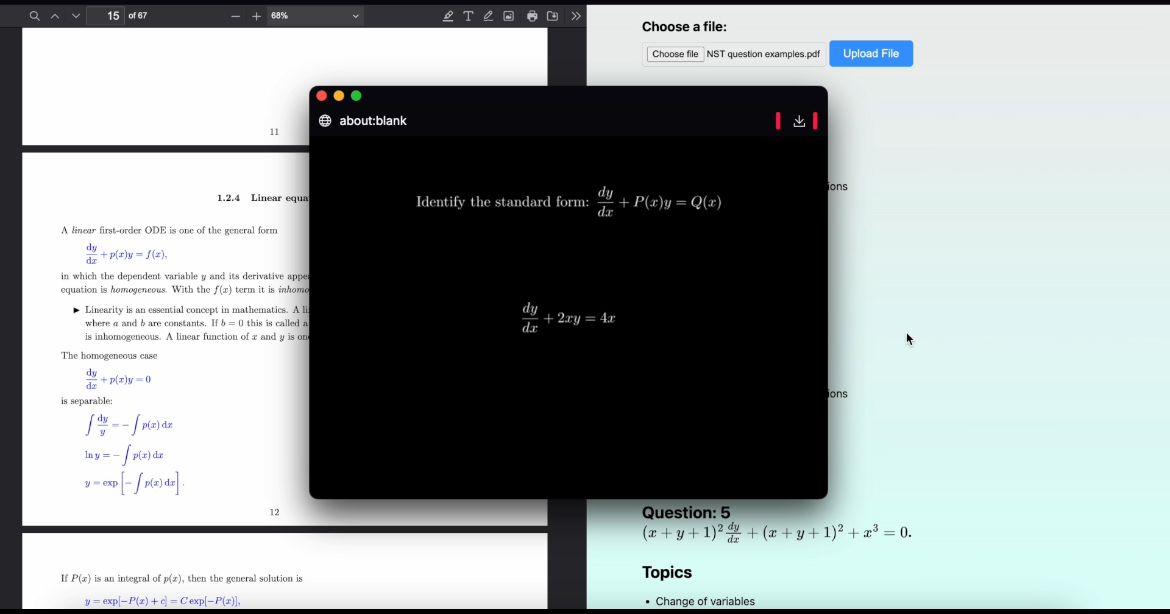This screenshot has width=1170, height=614.
Task: Save the PDF with the download icon
Action: 552,16
